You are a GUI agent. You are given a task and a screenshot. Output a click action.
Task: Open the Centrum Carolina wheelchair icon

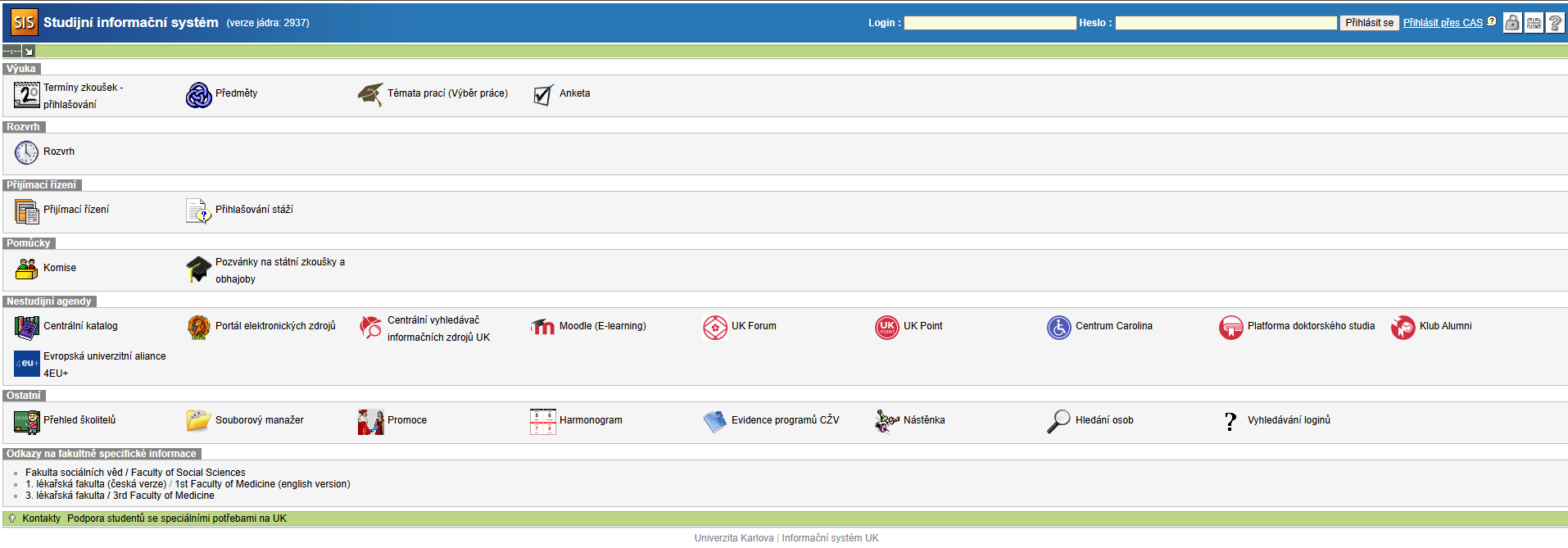1059,328
